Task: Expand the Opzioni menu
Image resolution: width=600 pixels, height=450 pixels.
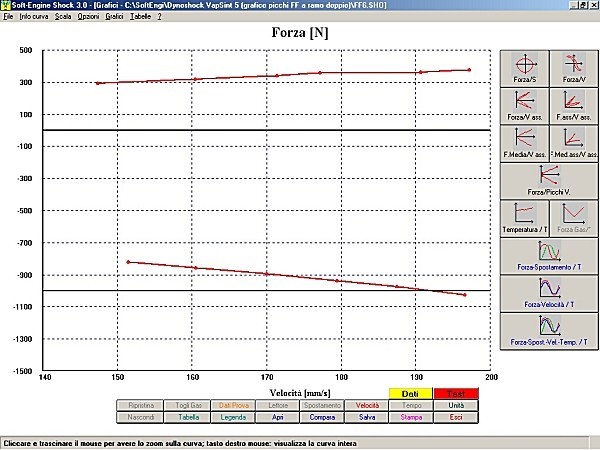Action: tap(88, 18)
